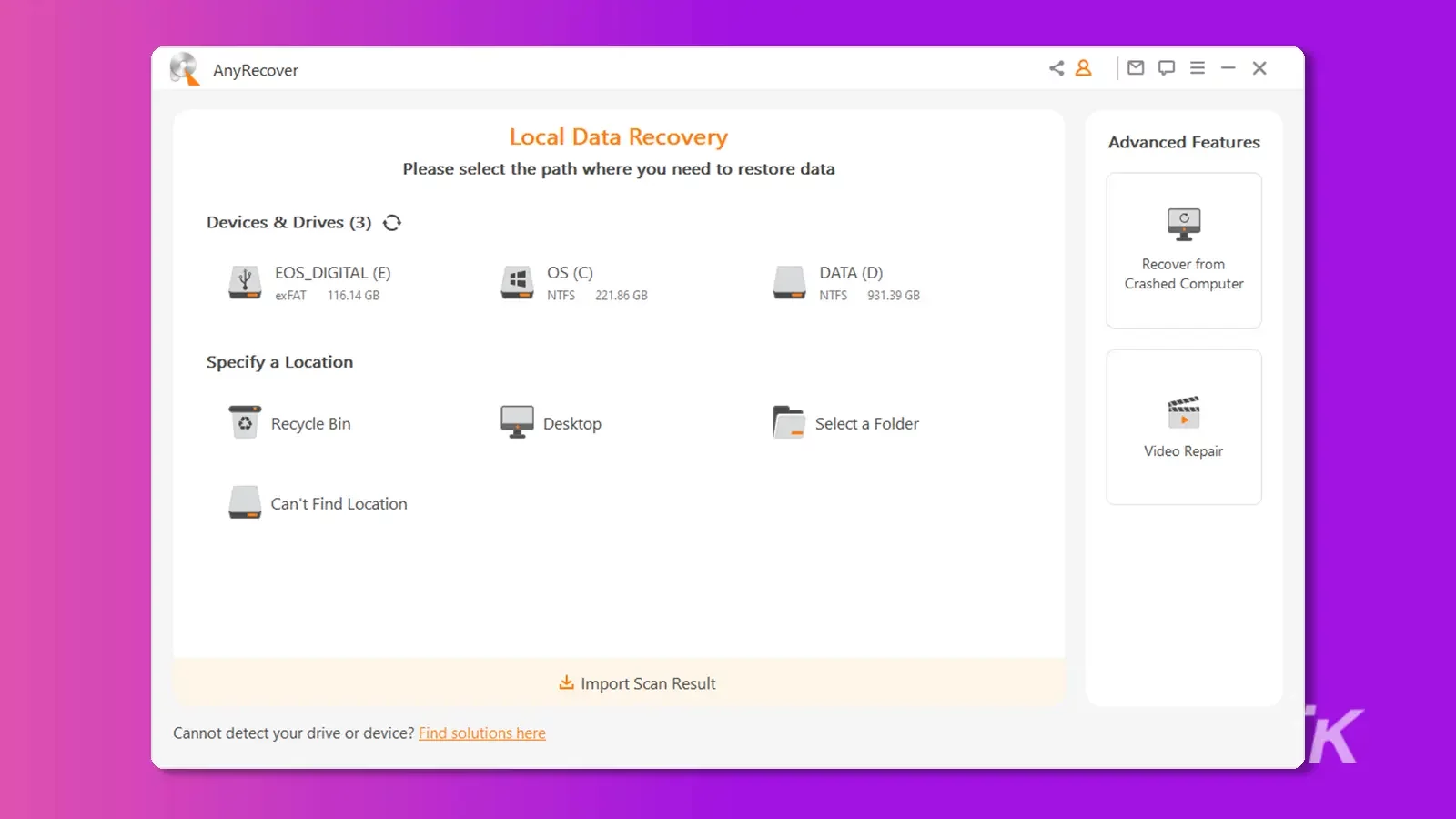Click the import download arrow icon

tap(566, 682)
